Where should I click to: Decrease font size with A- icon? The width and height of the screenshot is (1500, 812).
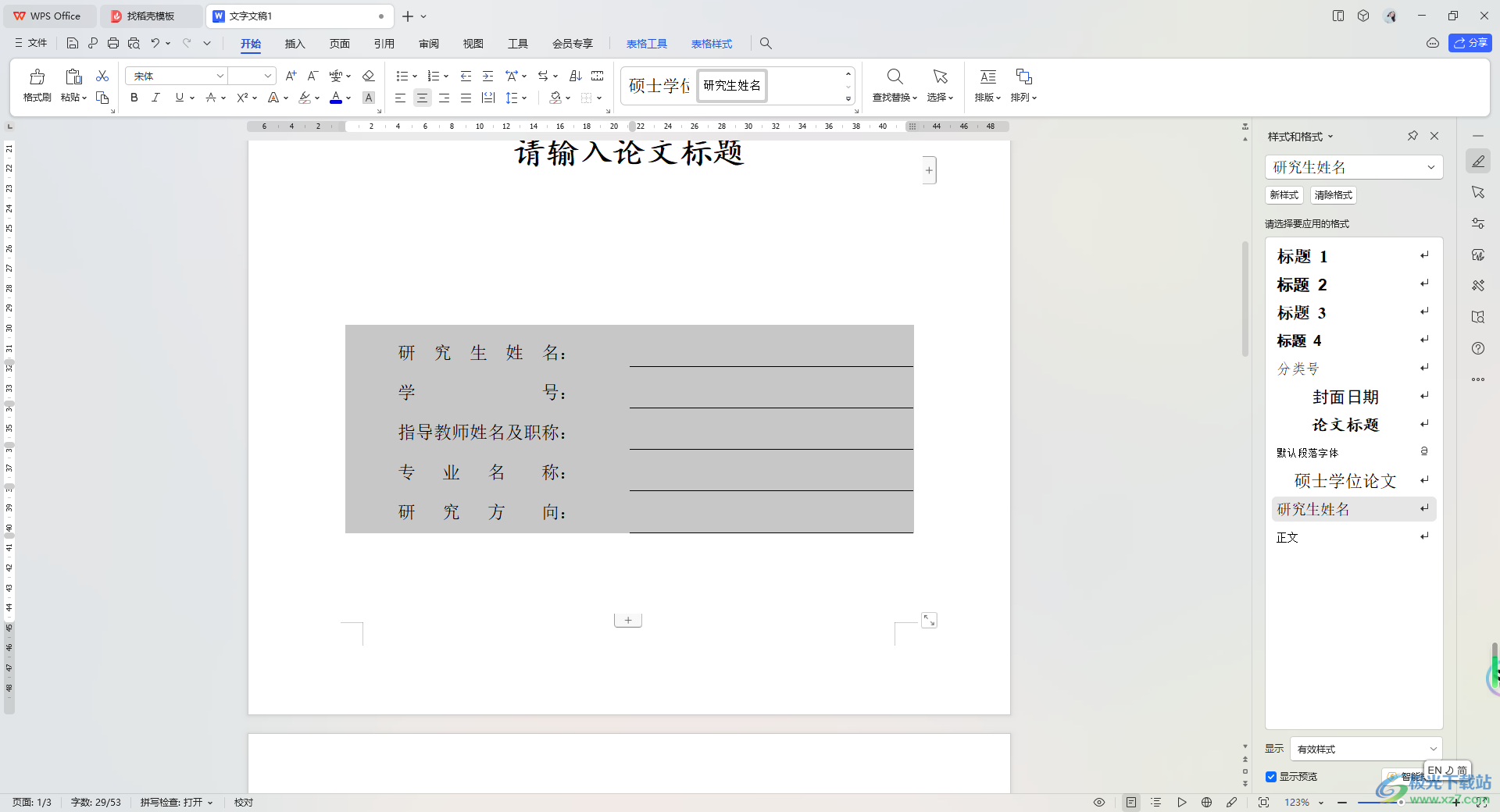coord(312,76)
